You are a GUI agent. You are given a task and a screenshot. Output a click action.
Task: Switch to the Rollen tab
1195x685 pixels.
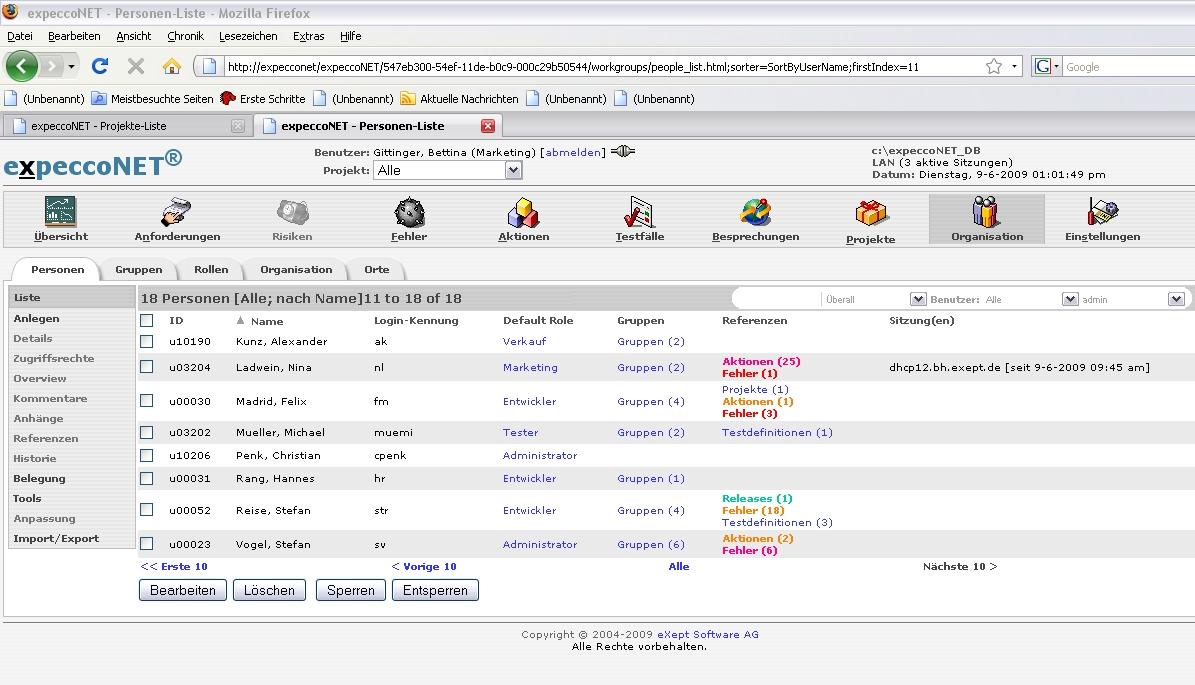211,269
